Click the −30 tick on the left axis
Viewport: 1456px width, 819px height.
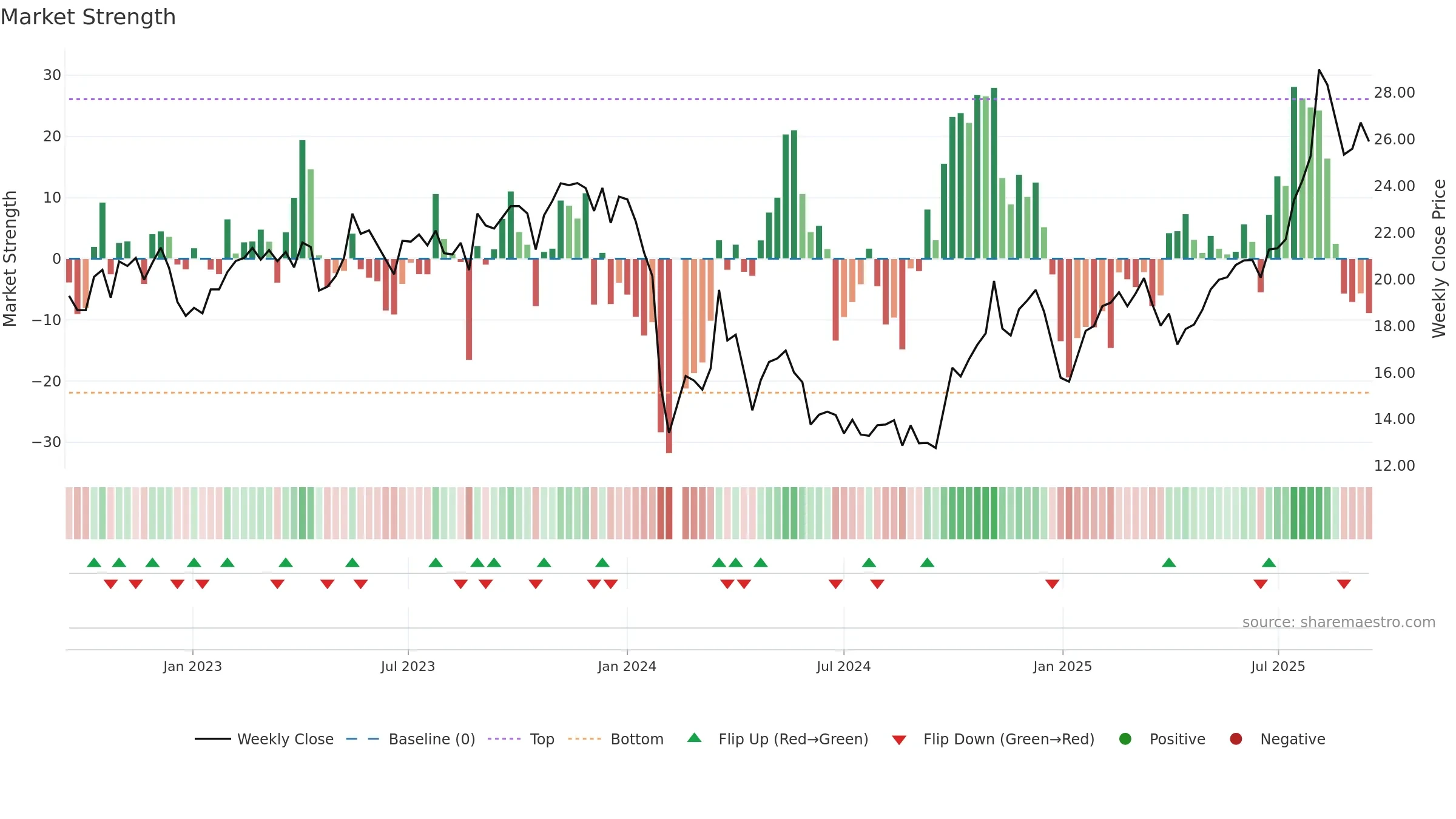[47, 442]
